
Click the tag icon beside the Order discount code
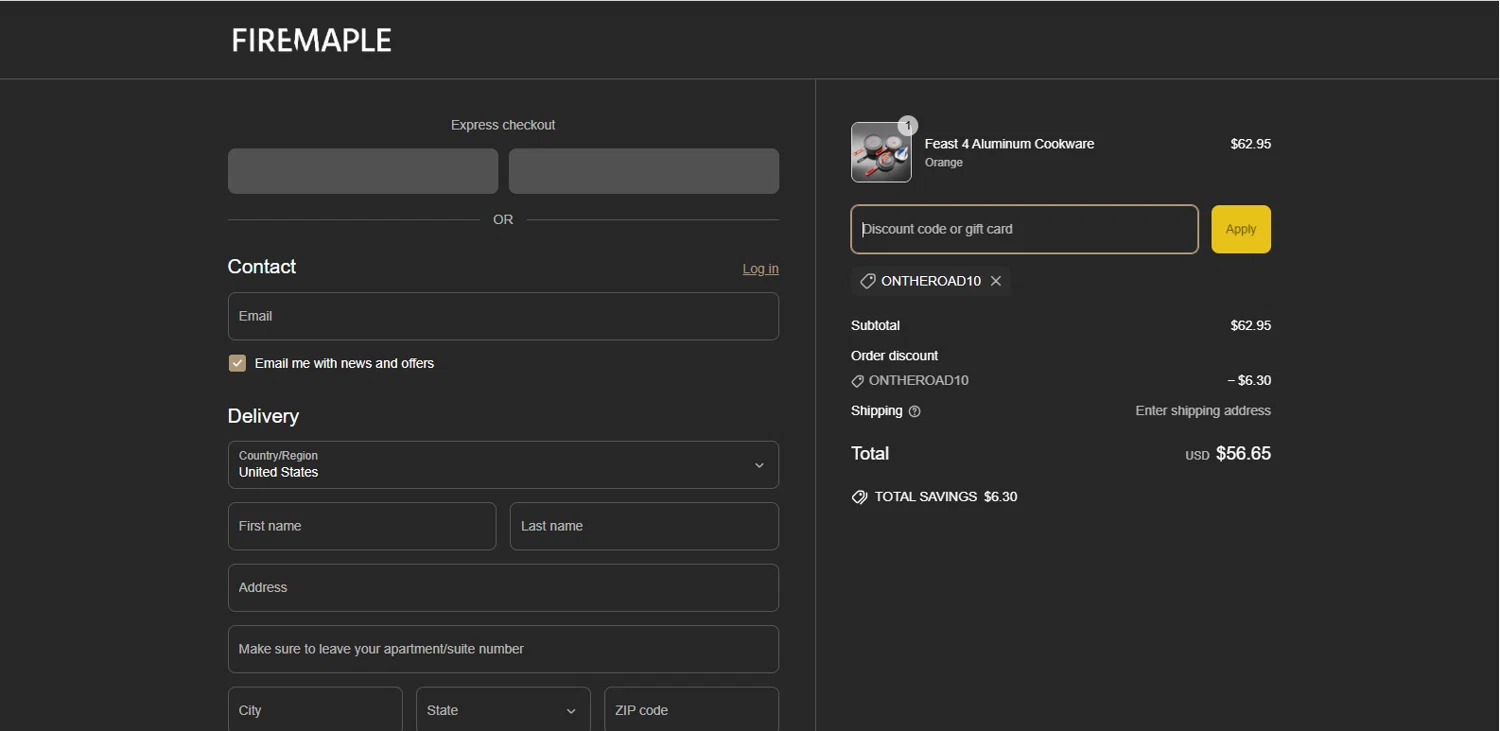point(857,381)
